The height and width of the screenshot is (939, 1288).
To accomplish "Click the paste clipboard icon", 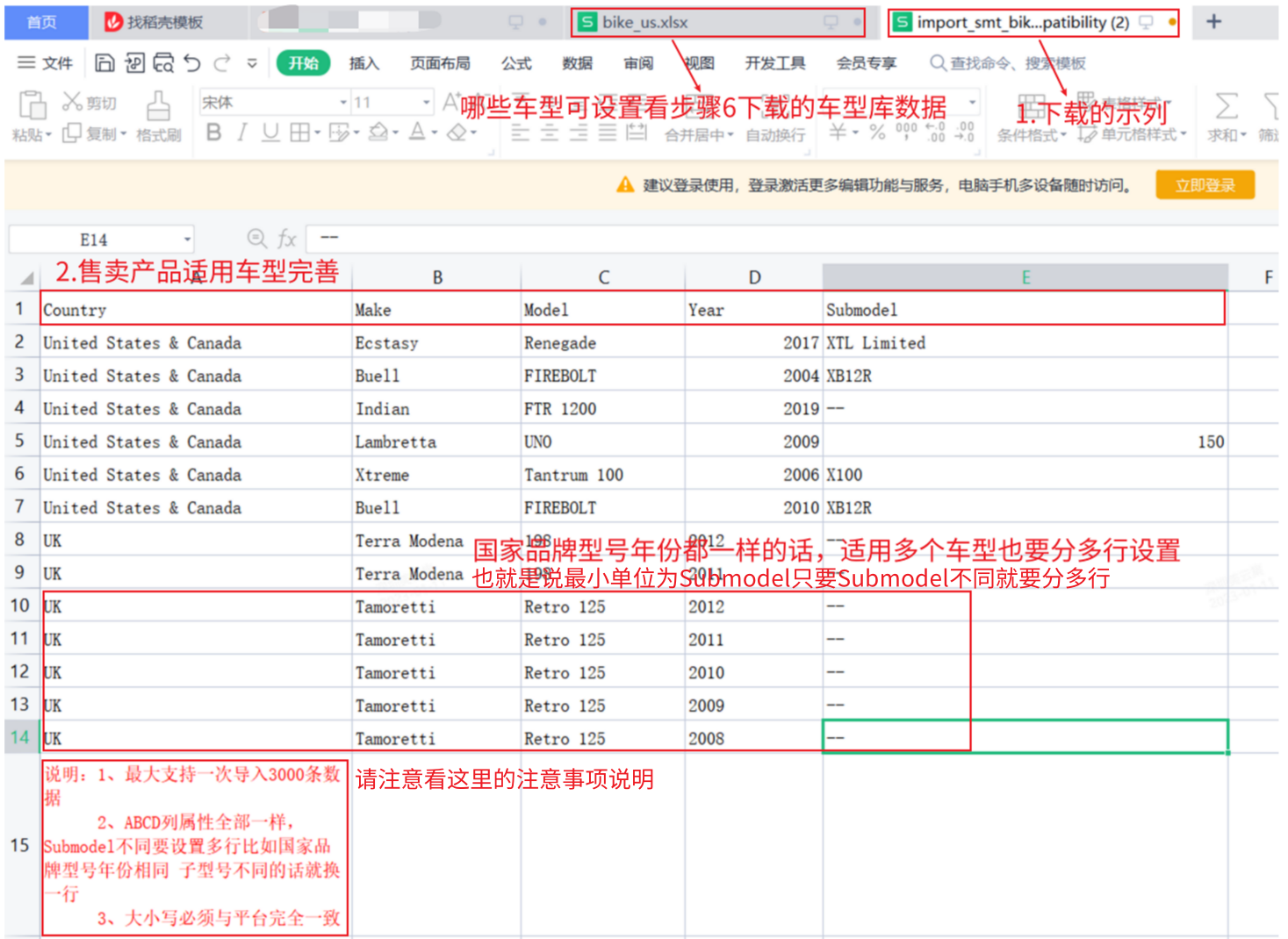I will coord(32,105).
